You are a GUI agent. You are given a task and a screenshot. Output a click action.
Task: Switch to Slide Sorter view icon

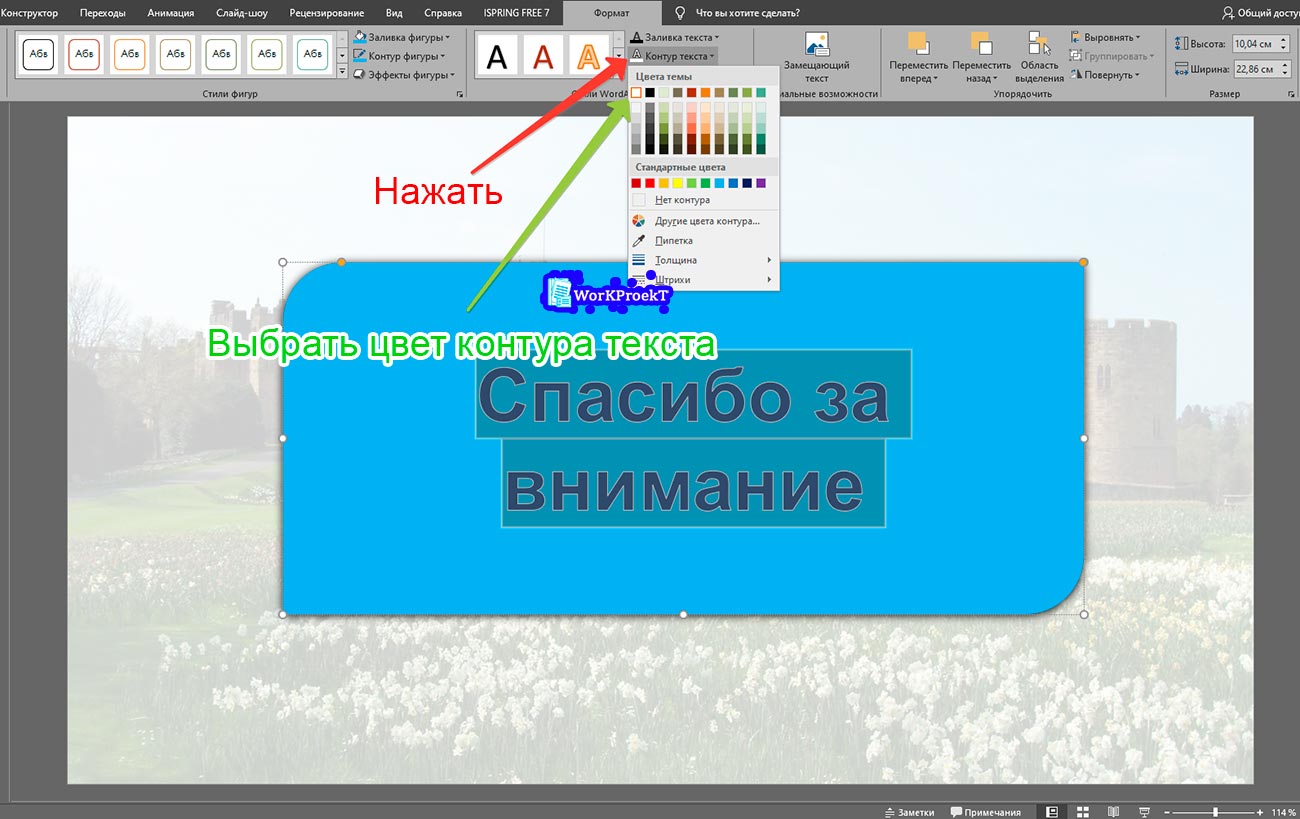click(1080, 811)
